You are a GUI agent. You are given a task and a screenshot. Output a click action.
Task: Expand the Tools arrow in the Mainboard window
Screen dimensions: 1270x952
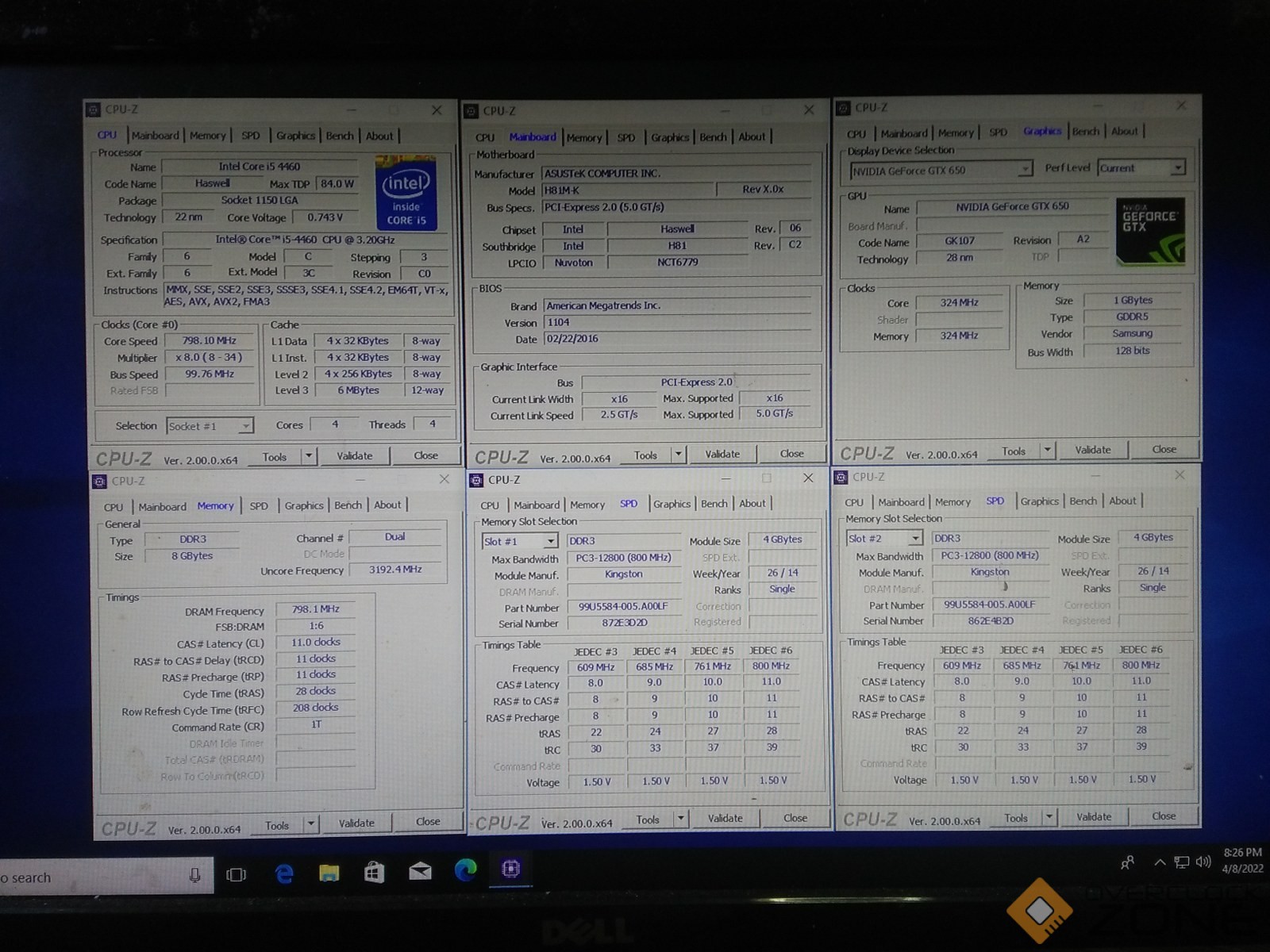point(678,455)
